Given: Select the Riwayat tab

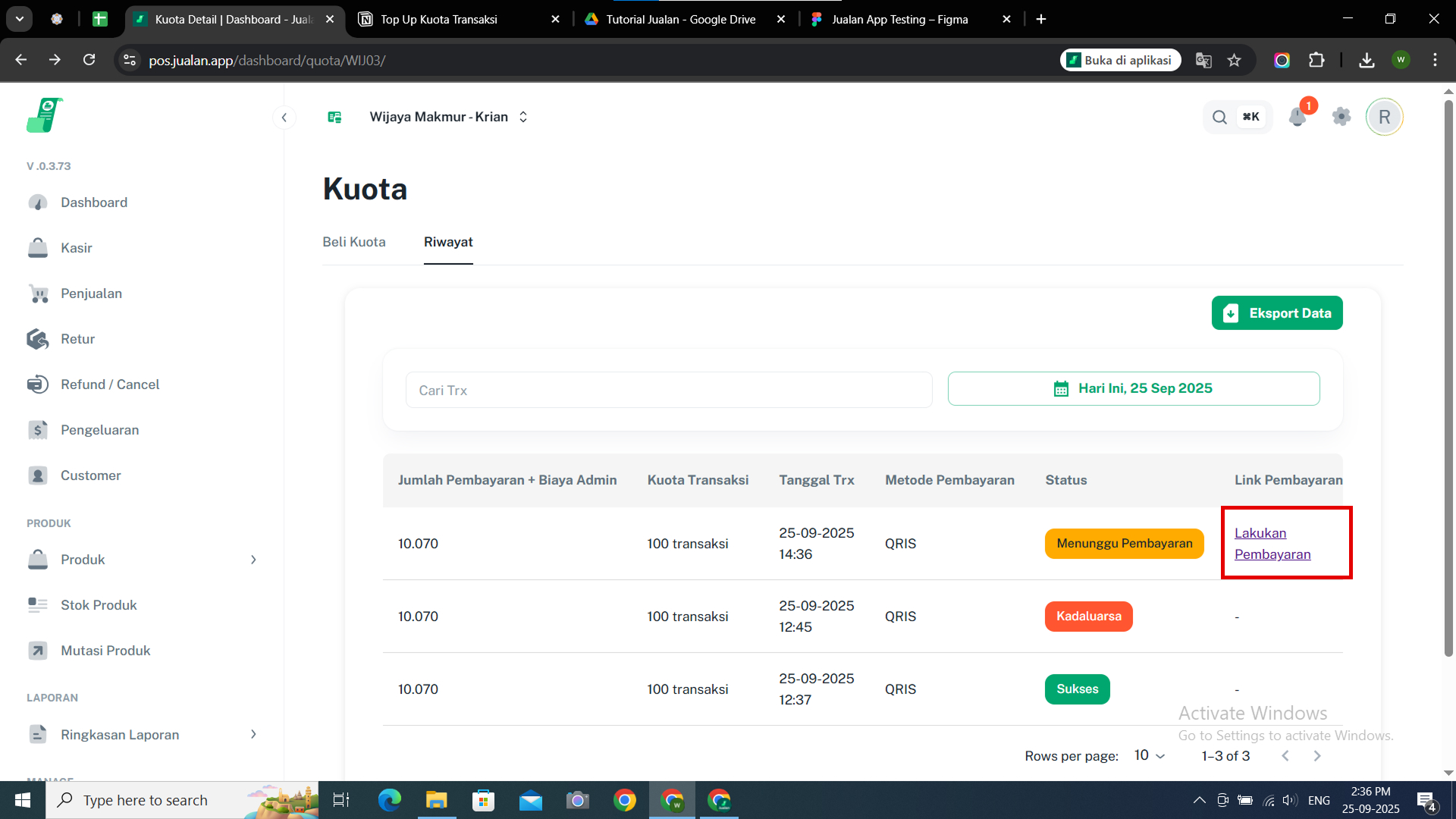Looking at the screenshot, I should pos(448,242).
